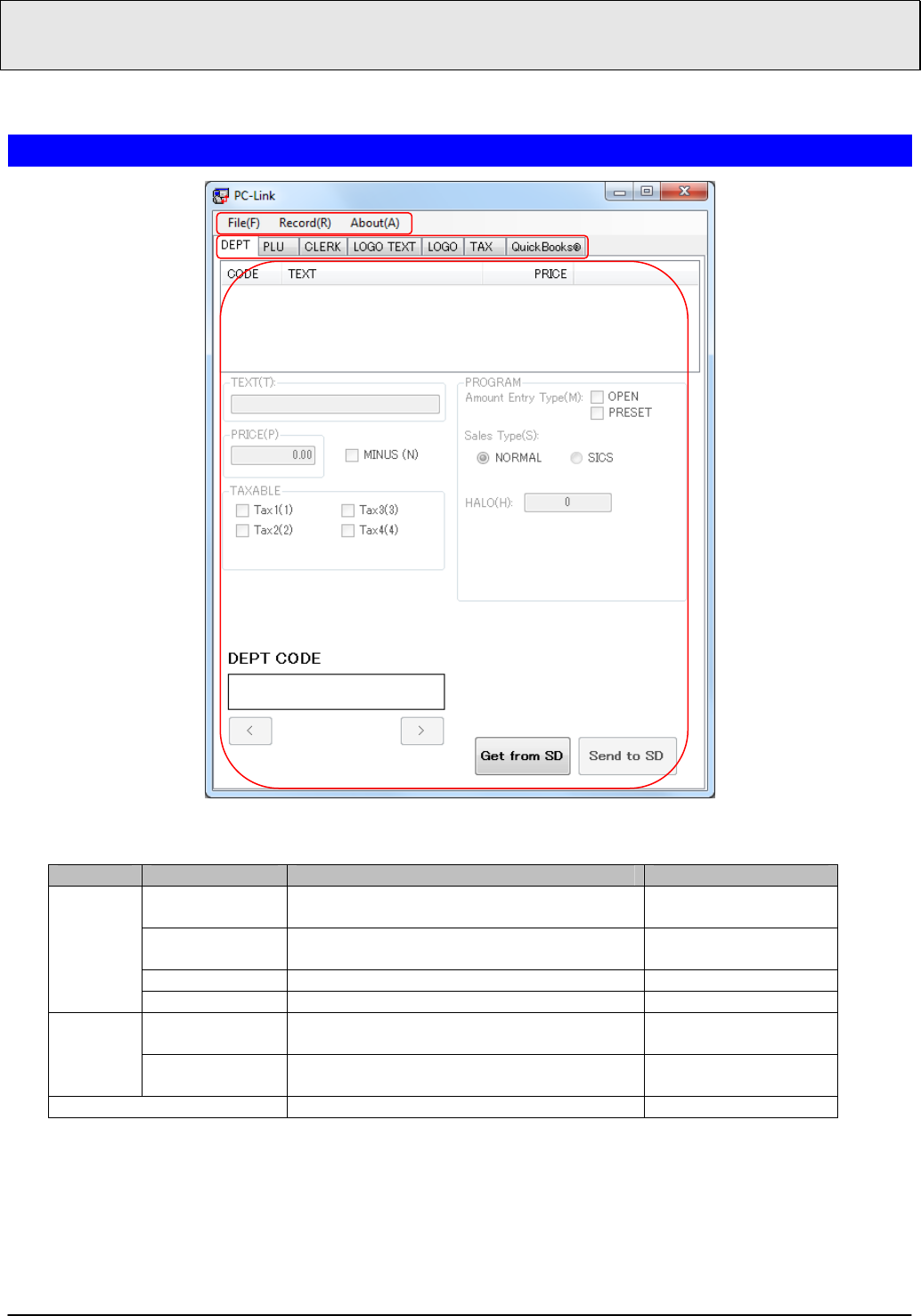Switch to the PLU tab
This screenshot has height=1316, width=921.
[276, 247]
